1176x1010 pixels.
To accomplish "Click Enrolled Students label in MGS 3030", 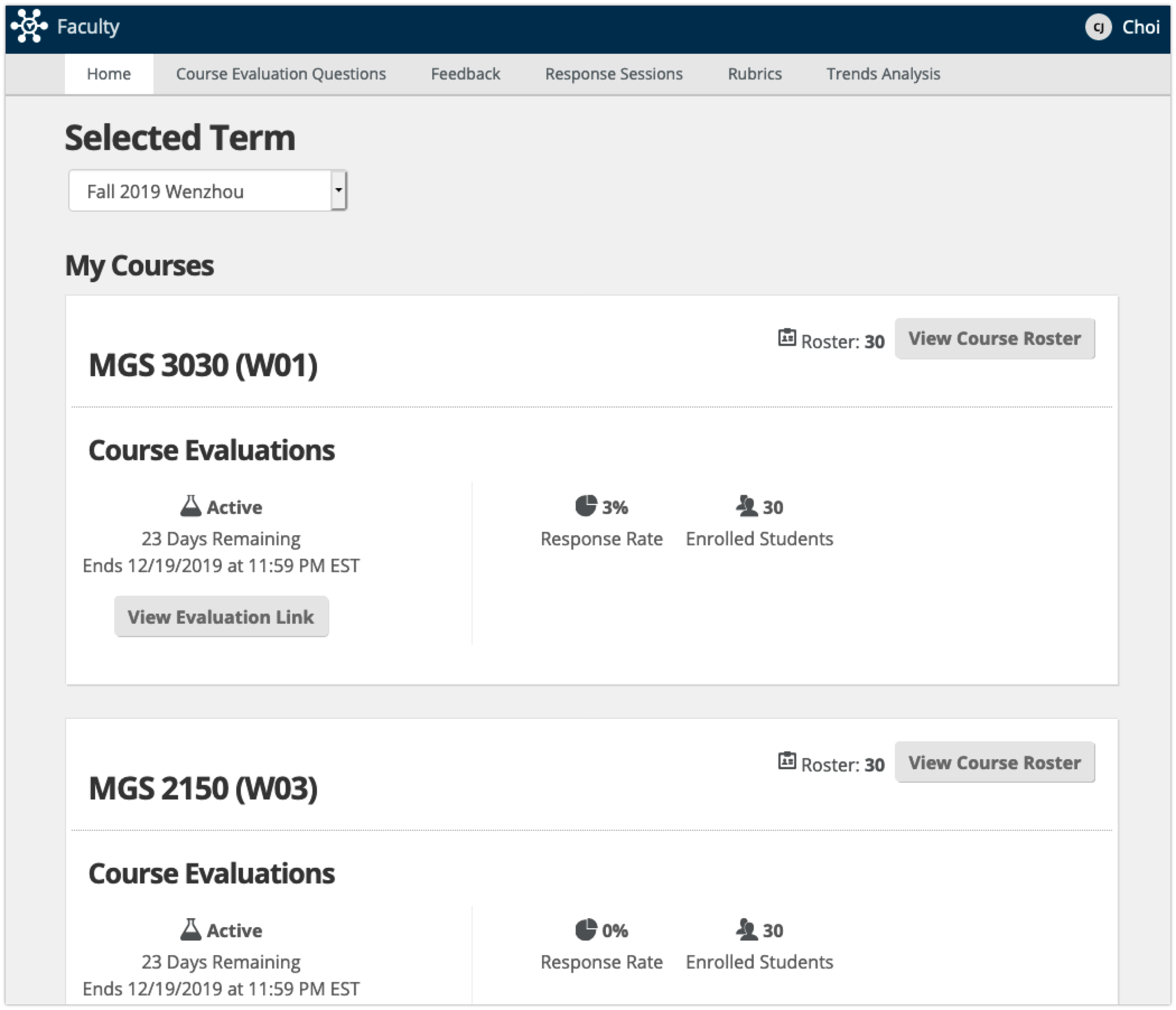I will click(x=759, y=539).
